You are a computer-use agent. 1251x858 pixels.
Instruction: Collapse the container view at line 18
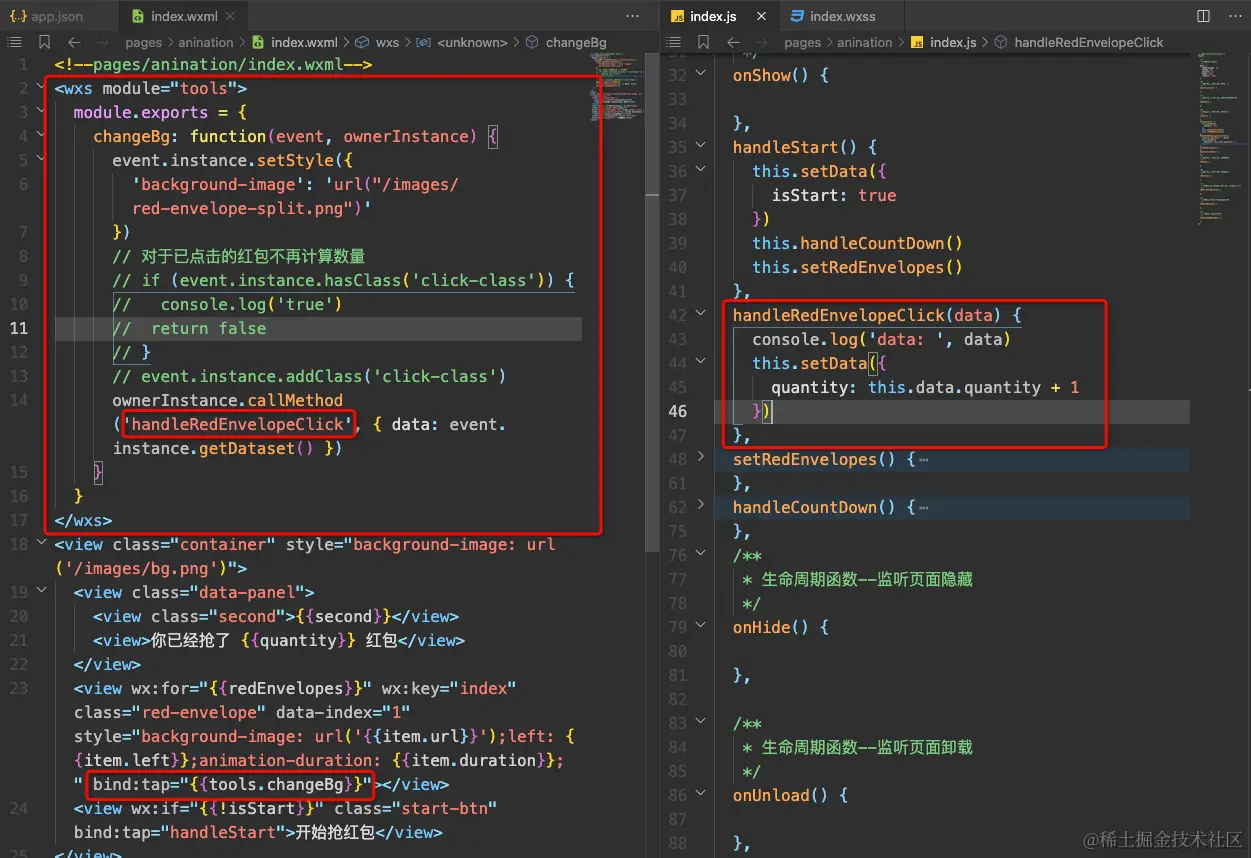[42, 544]
